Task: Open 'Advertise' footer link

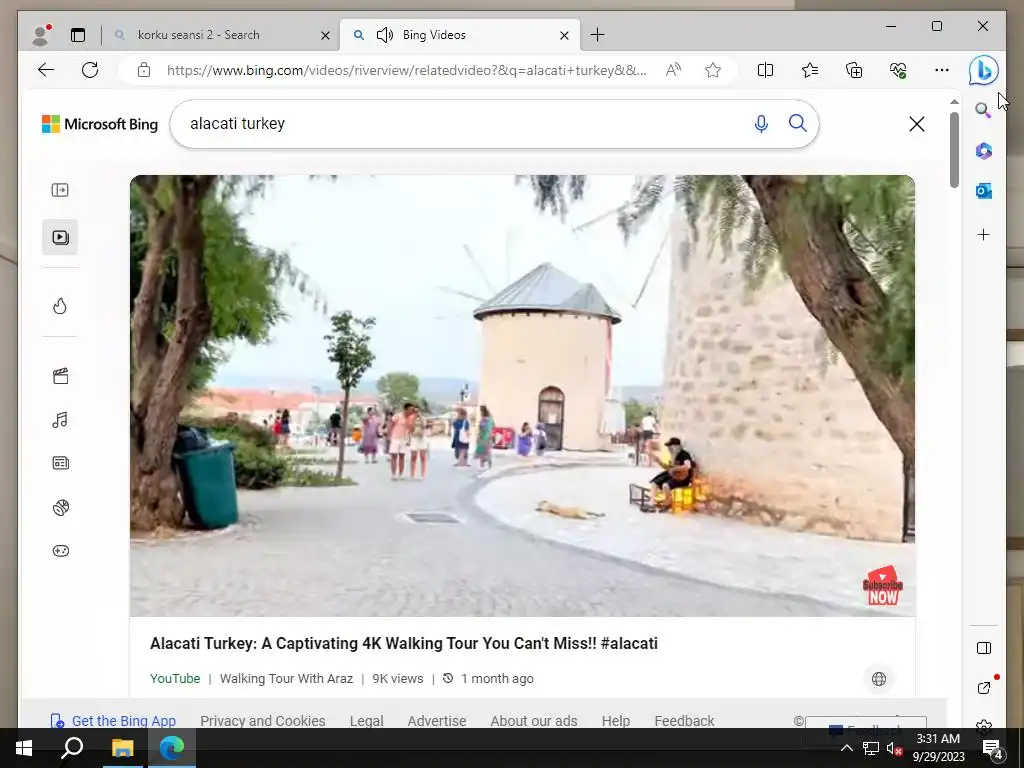Action: pos(437,721)
